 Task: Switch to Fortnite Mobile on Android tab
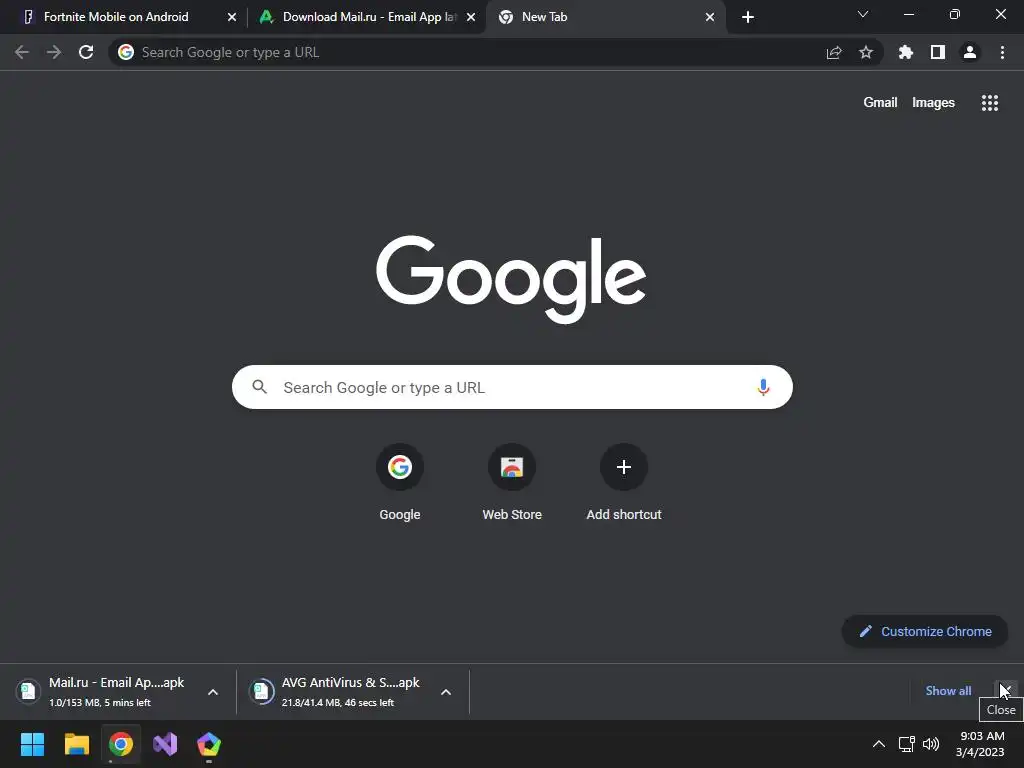pos(116,17)
